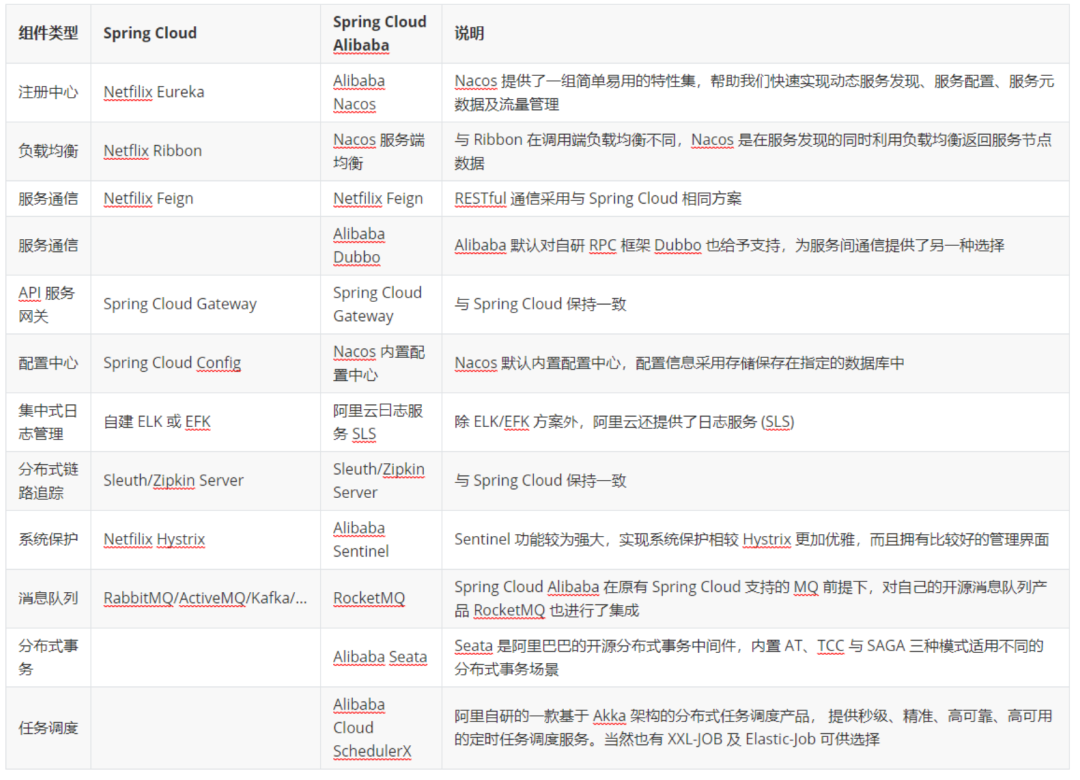Select the Nacos 服务端均衡 cell

379,151
